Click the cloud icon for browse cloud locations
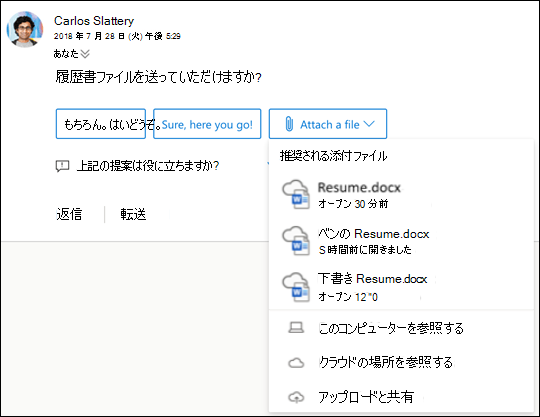Image resolution: width=540 pixels, height=417 pixels. coord(296,363)
